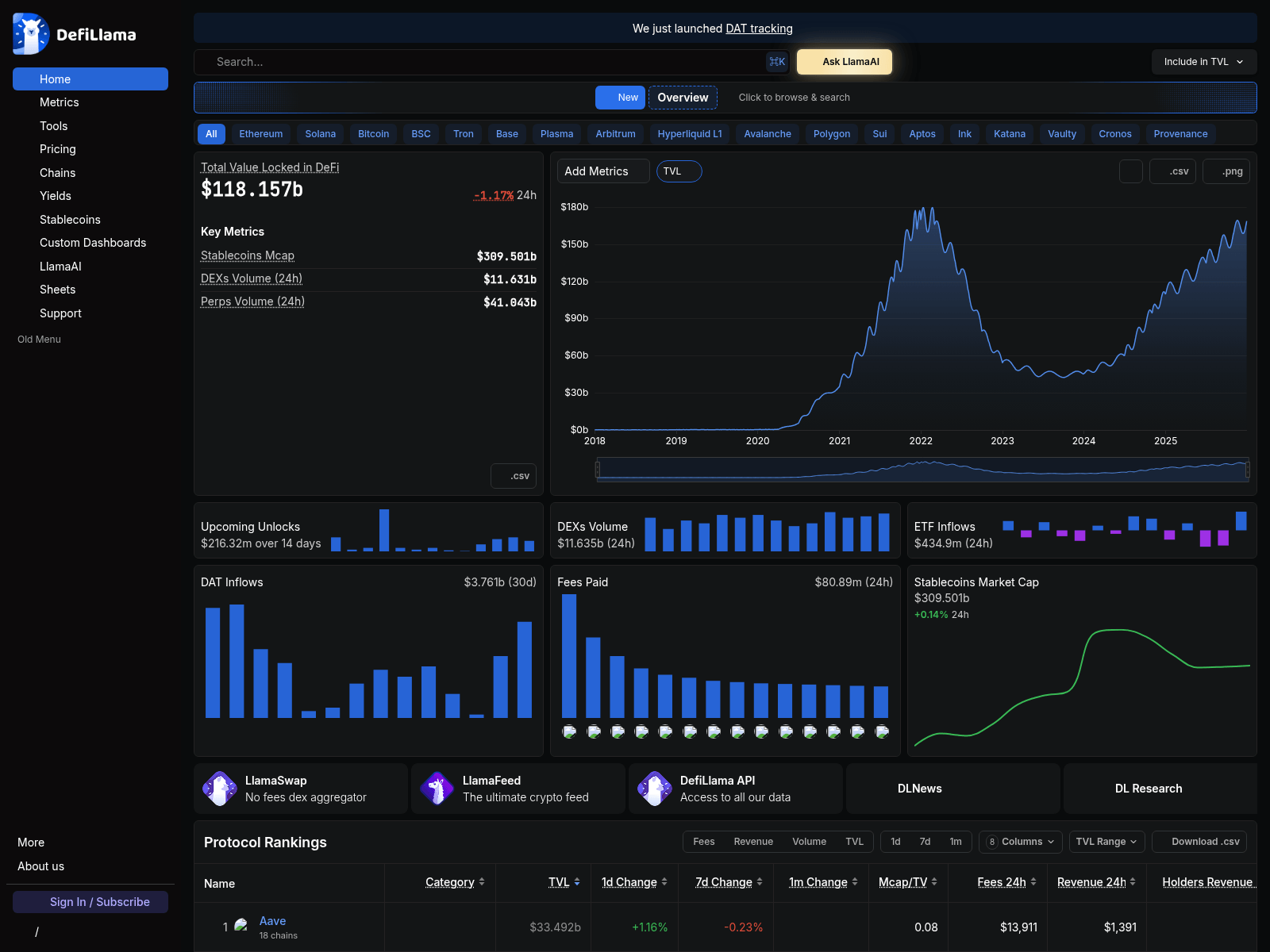
Task: Click the left handle of chart range slider
Action: [x=598, y=470]
